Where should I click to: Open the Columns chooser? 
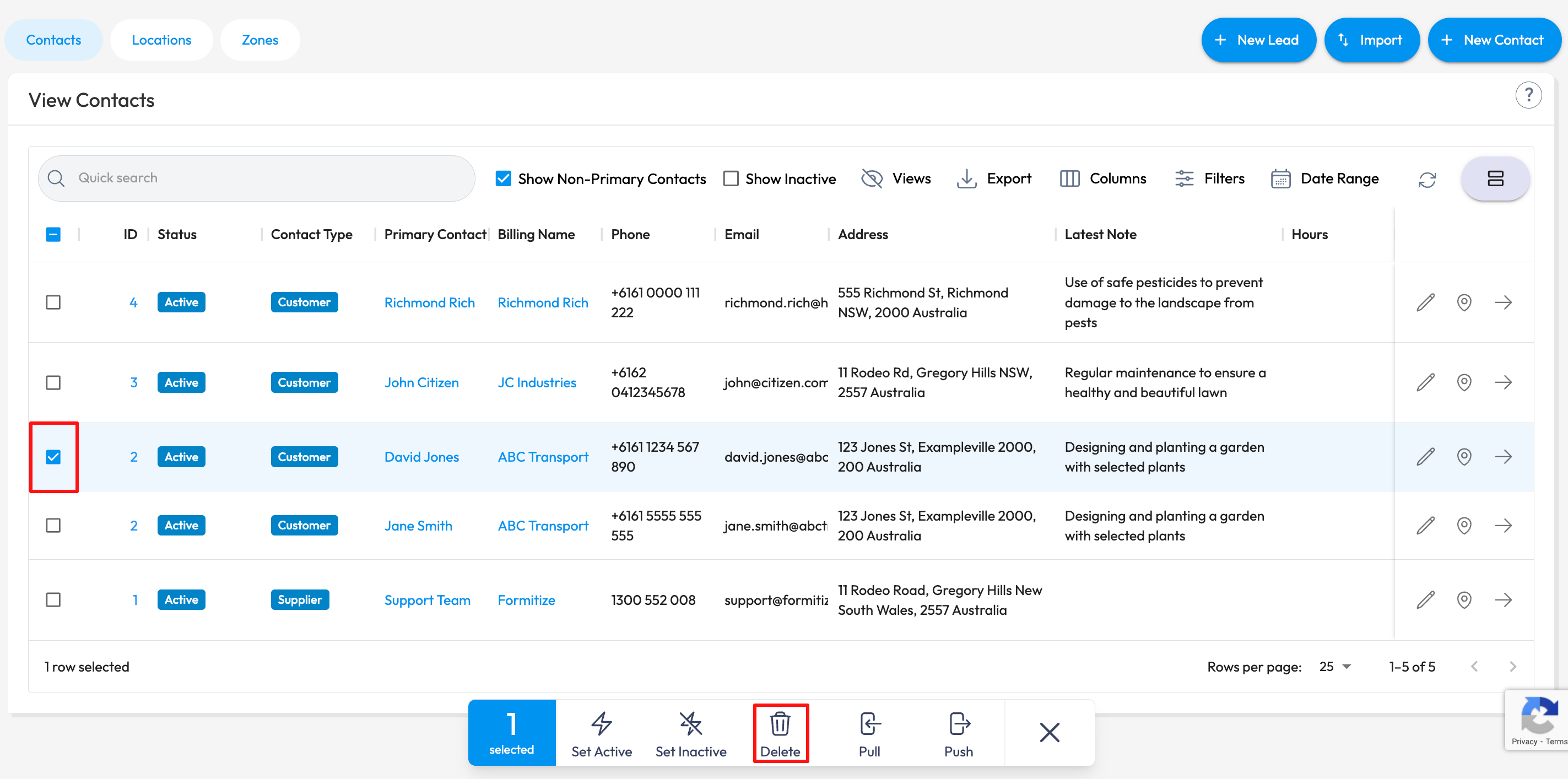point(1103,179)
